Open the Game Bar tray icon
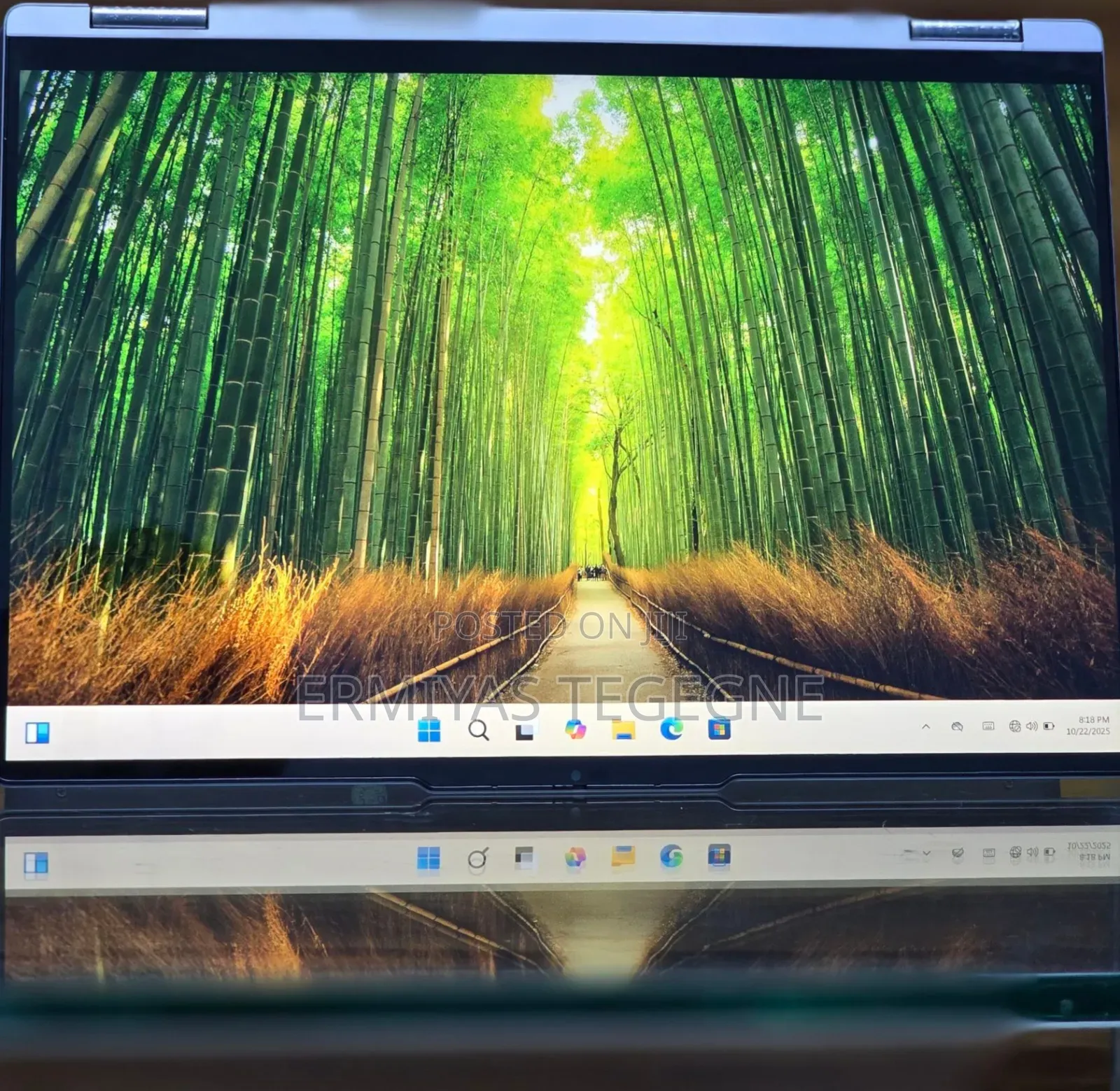Screen dimensions: 1120x1091 pos(957,726)
